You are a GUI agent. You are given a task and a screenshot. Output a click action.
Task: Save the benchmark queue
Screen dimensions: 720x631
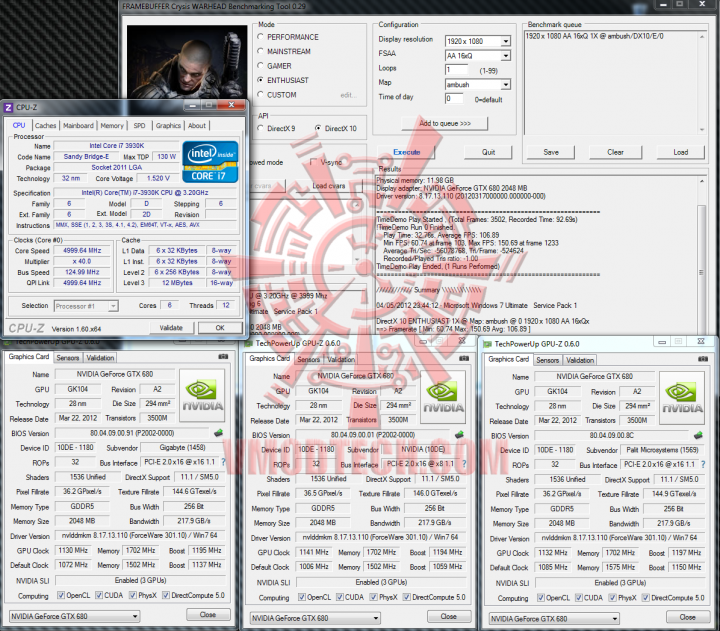pyautogui.click(x=551, y=152)
